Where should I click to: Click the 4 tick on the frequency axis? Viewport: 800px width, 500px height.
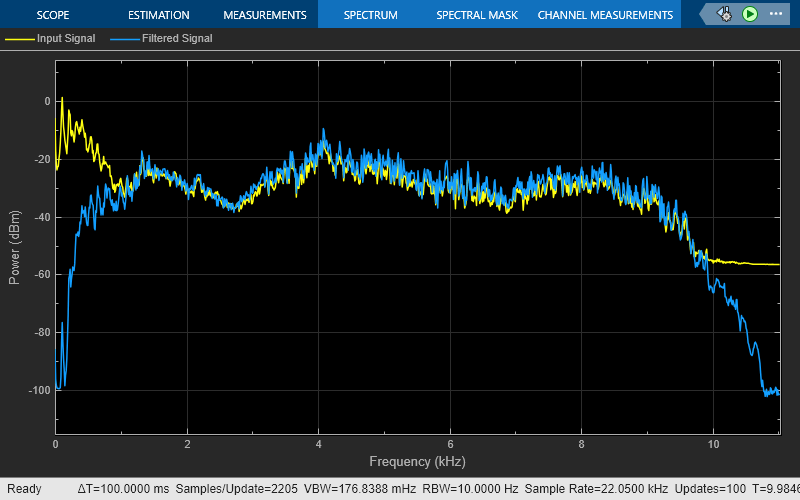point(318,444)
